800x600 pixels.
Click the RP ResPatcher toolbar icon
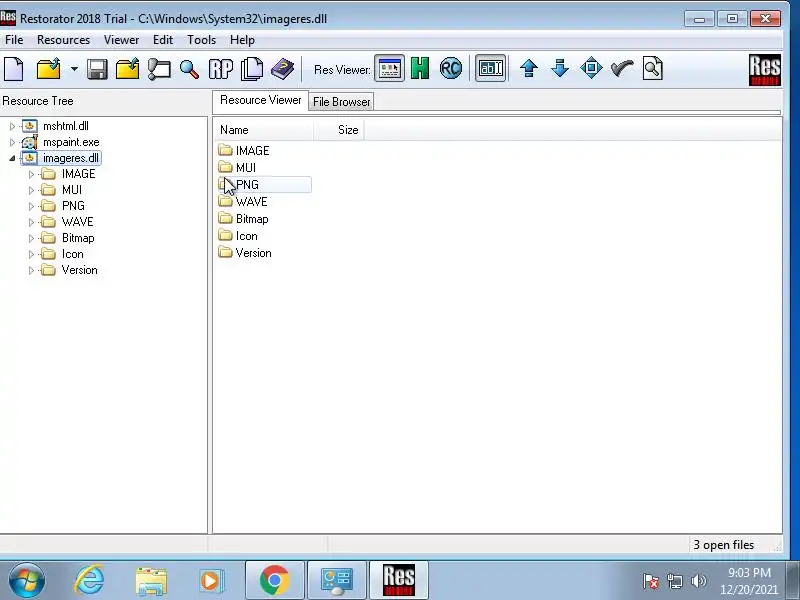221,69
